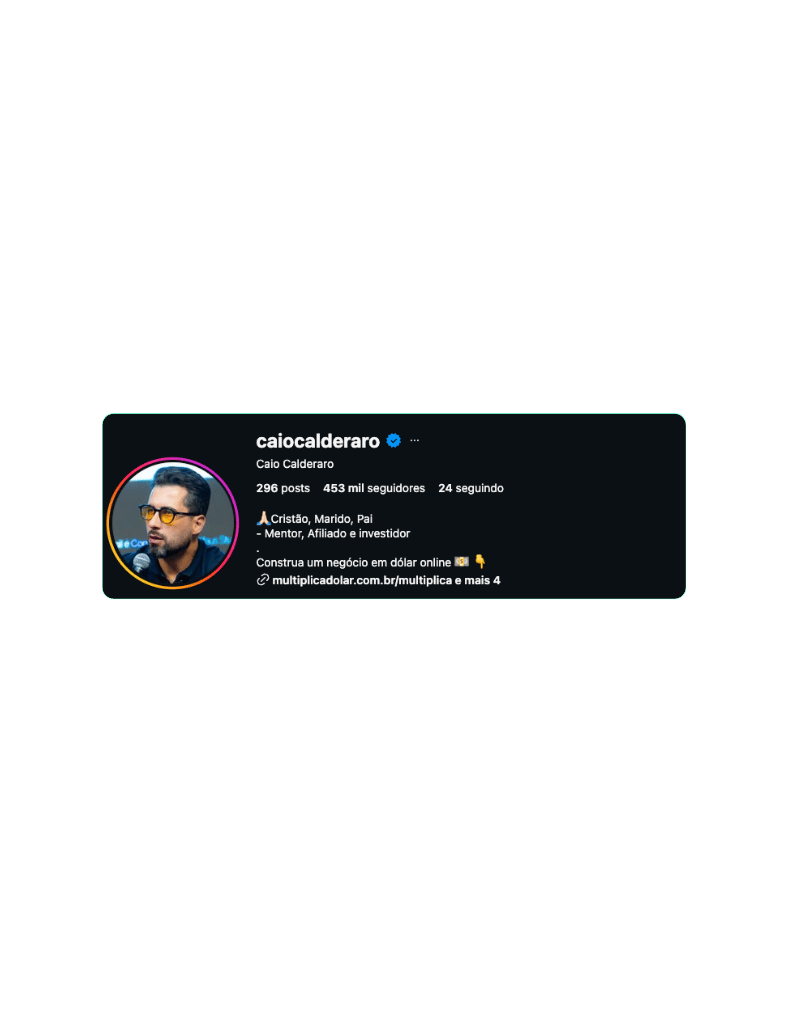Image resolution: width=810 pixels, height=1013 pixels.
Task: Click the orange-tinted glasses in the photo
Action: tap(167, 514)
